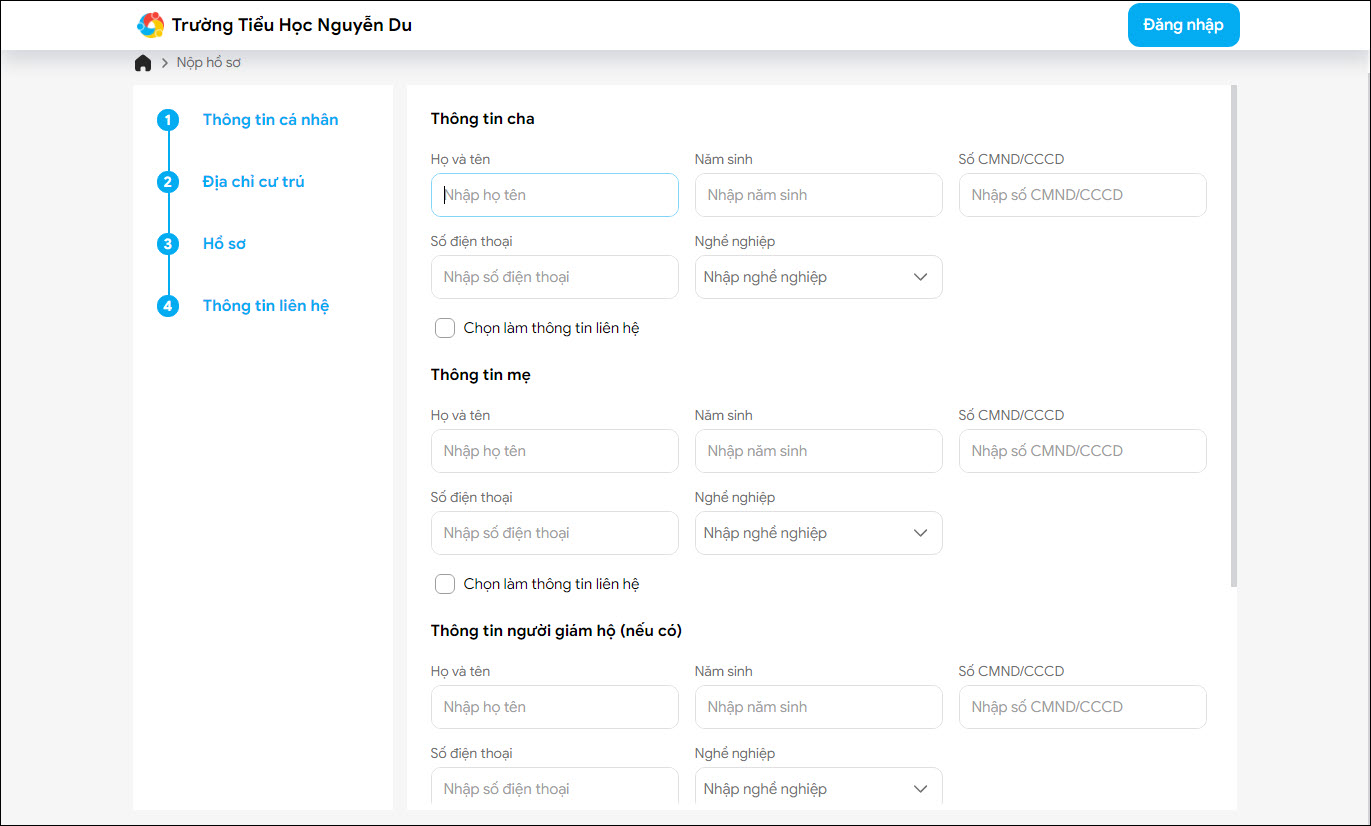The height and width of the screenshot is (826, 1371).
Task: Open guardian's Nghề nghiệp dropdown
Action: (x=818, y=788)
